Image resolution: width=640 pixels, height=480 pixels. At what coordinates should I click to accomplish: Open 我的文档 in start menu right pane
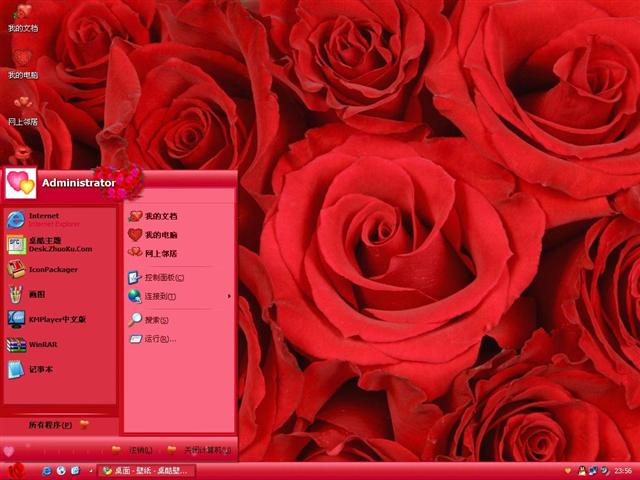click(179, 216)
